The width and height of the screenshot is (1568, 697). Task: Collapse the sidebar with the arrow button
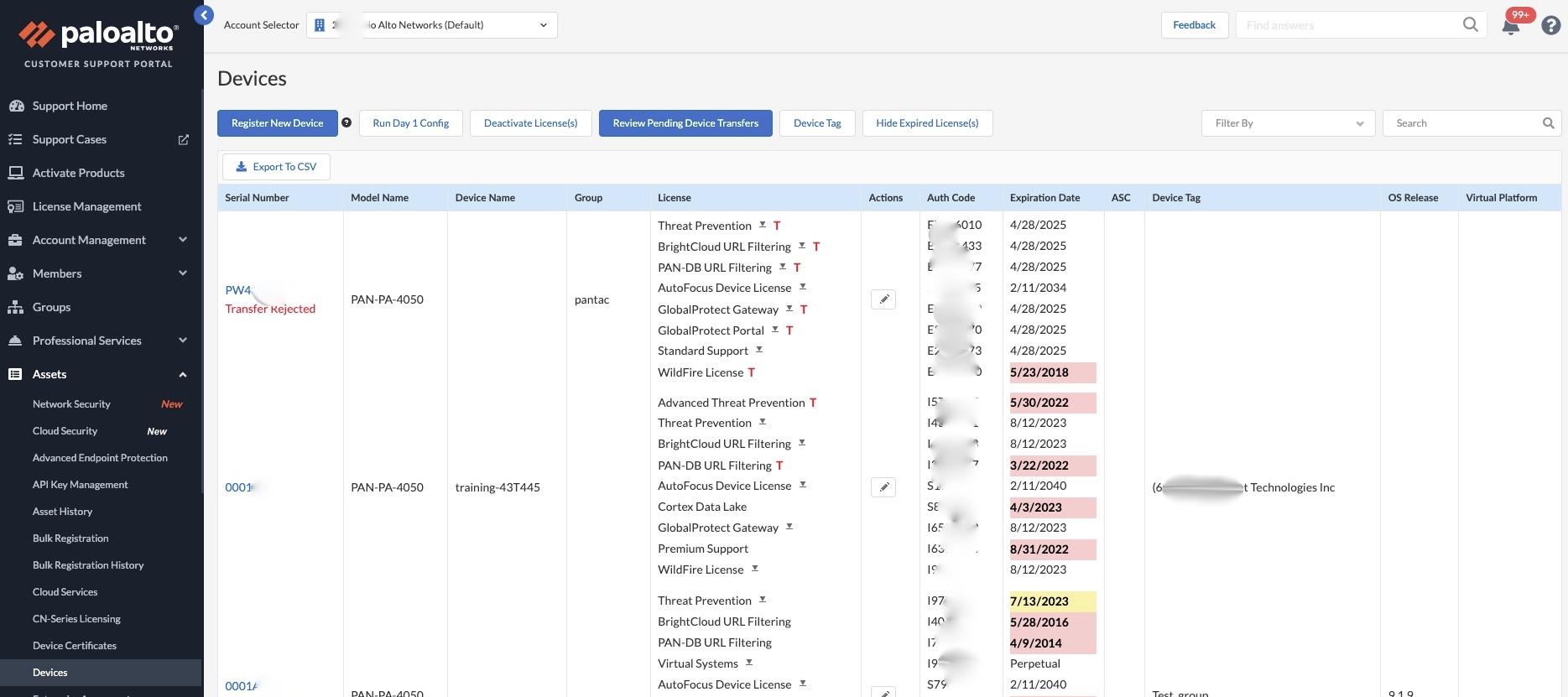point(204,15)
